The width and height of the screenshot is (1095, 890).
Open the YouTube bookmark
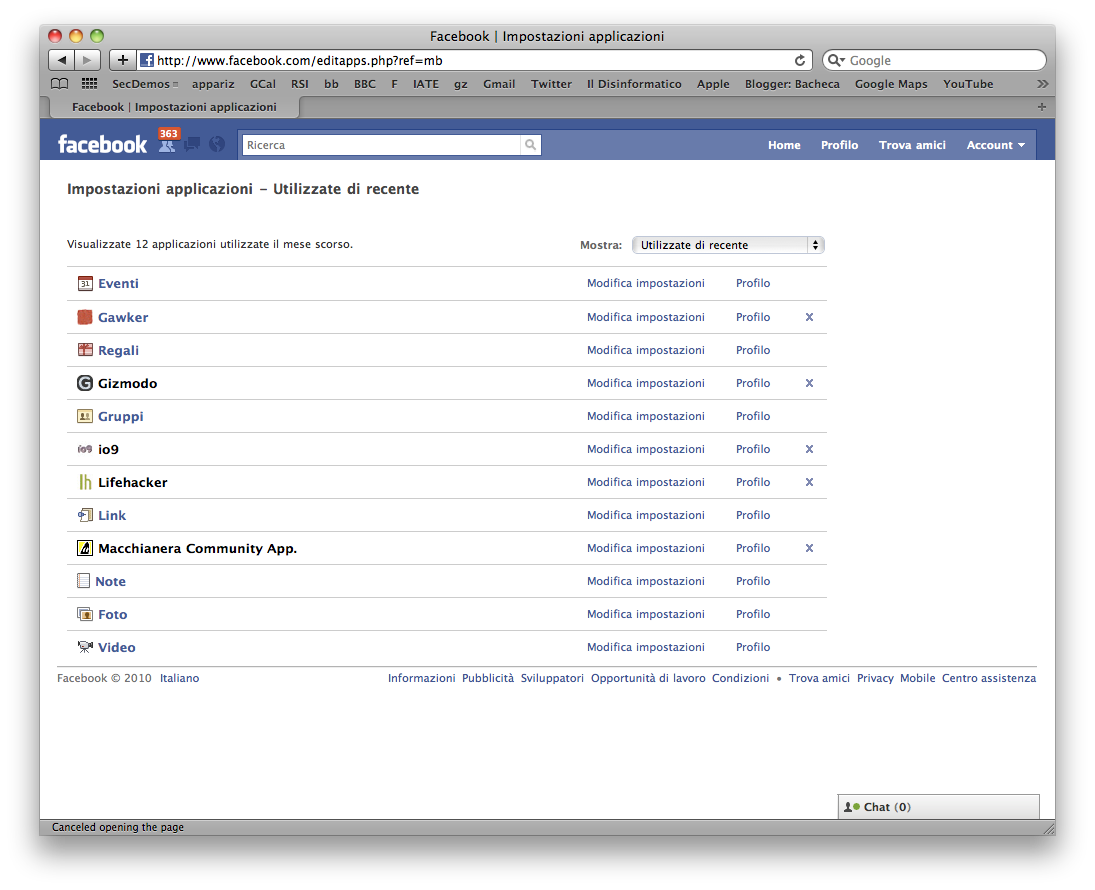tap(968, 84)
